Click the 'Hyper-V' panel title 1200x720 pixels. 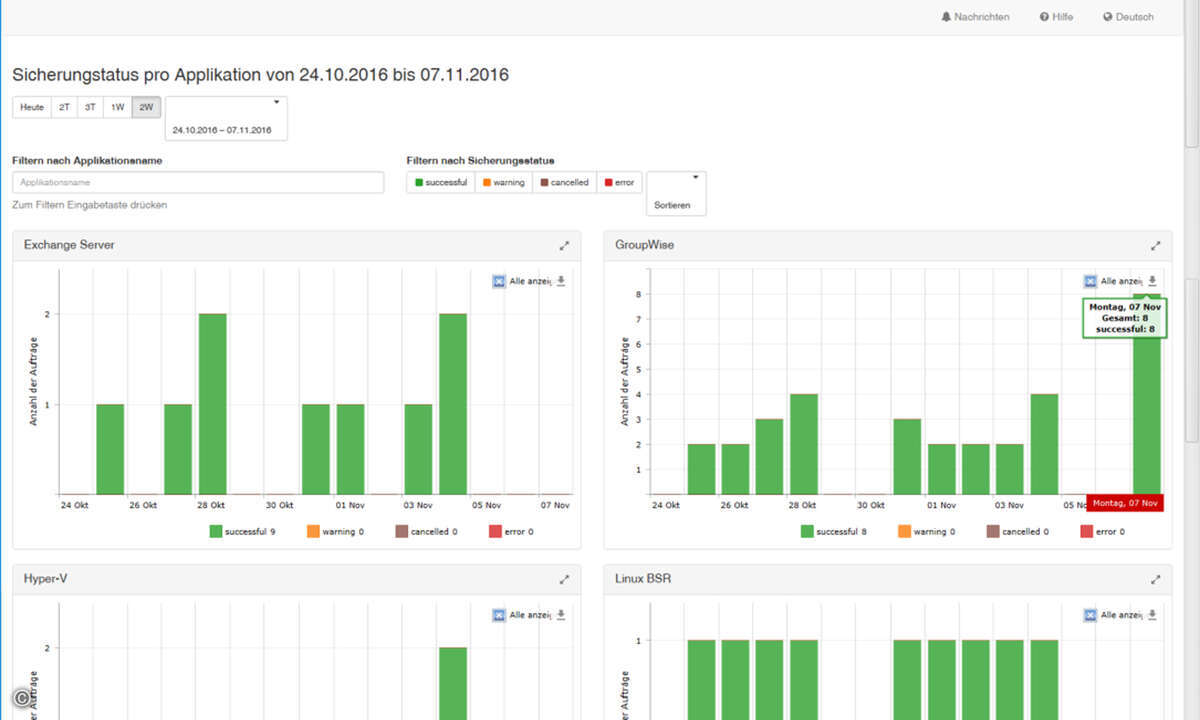coord(46,579)
